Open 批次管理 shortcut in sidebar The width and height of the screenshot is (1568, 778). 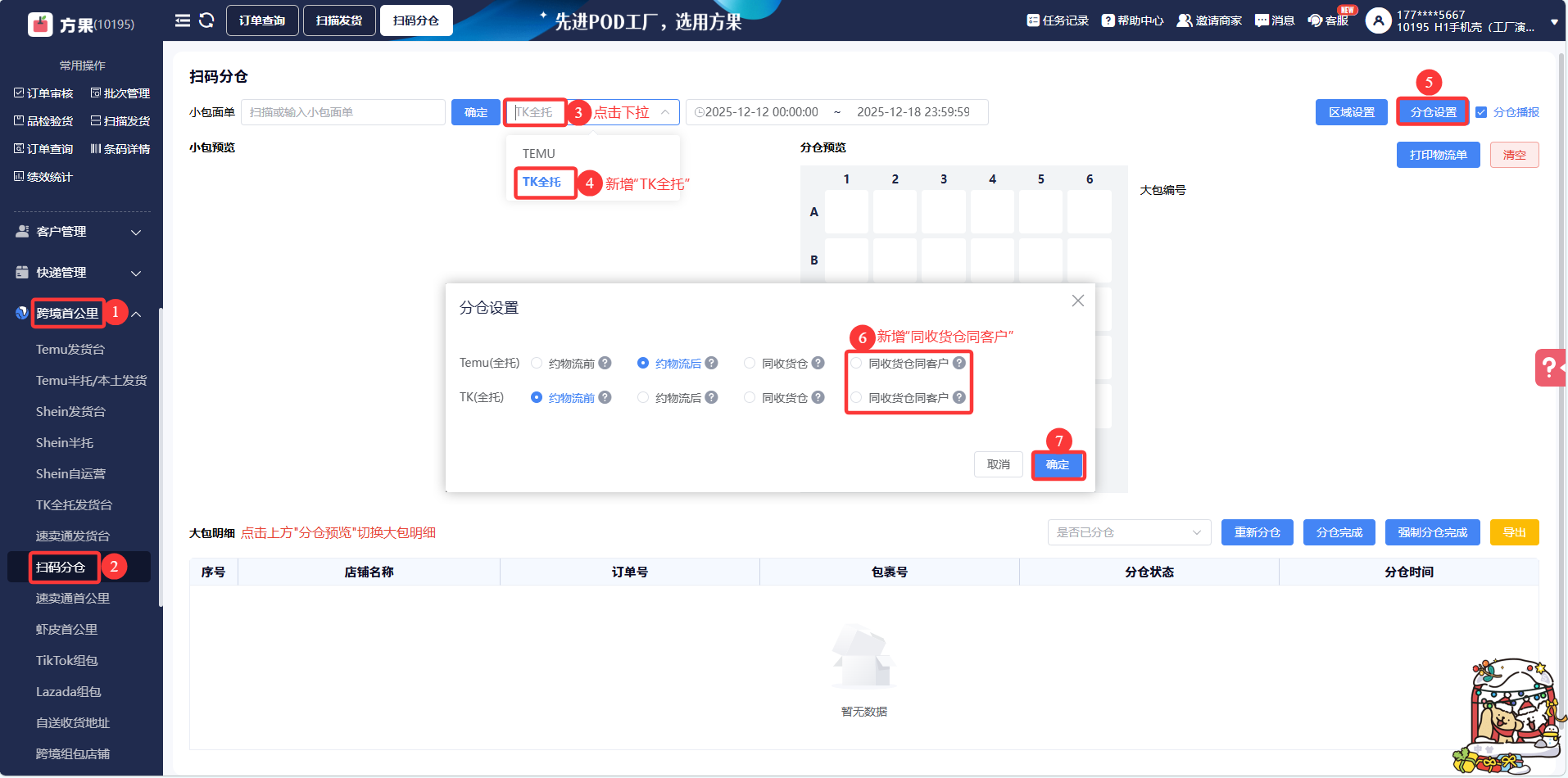(120, 93)
